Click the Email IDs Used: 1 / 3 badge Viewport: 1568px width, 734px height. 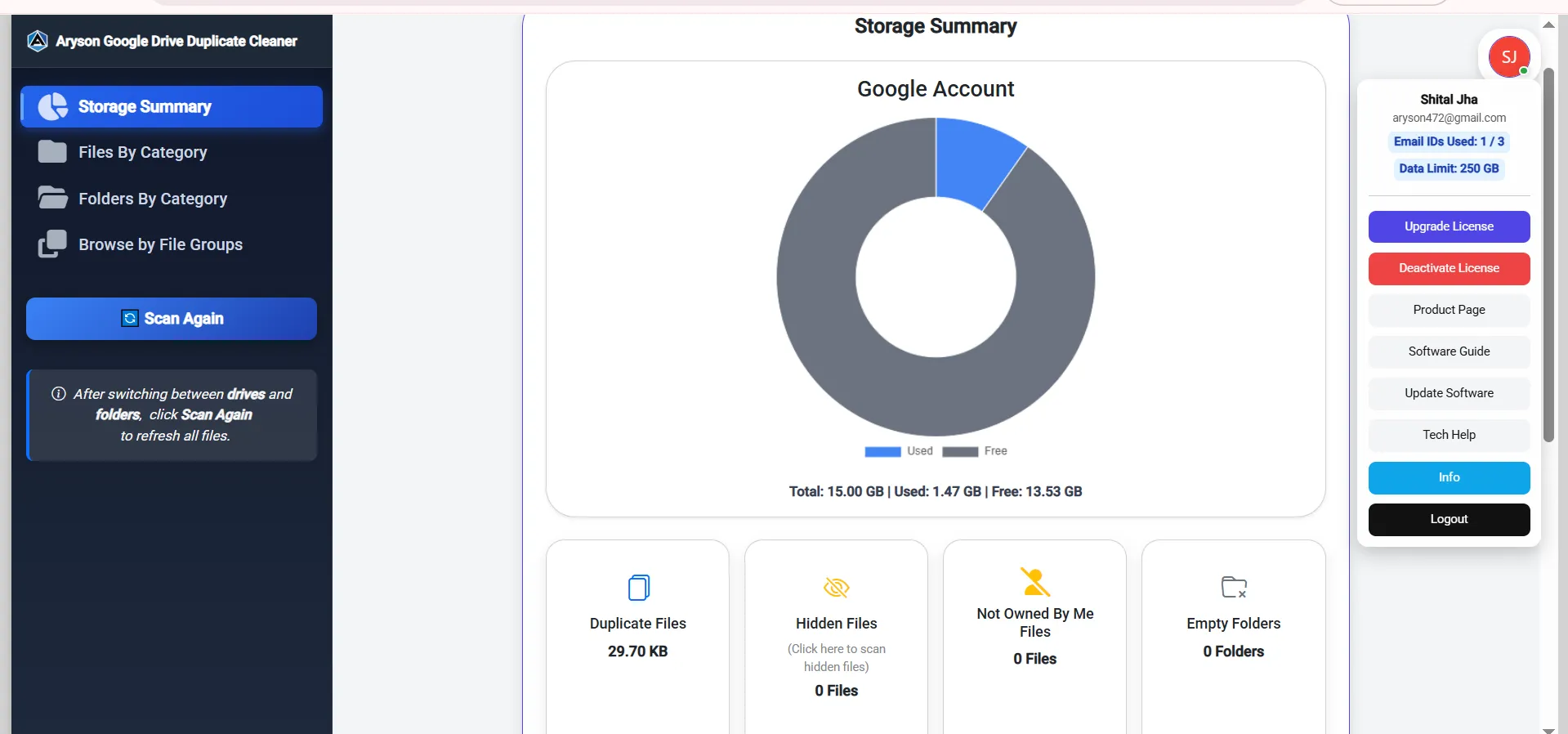pyautogui.click(x=1449, y=141)
